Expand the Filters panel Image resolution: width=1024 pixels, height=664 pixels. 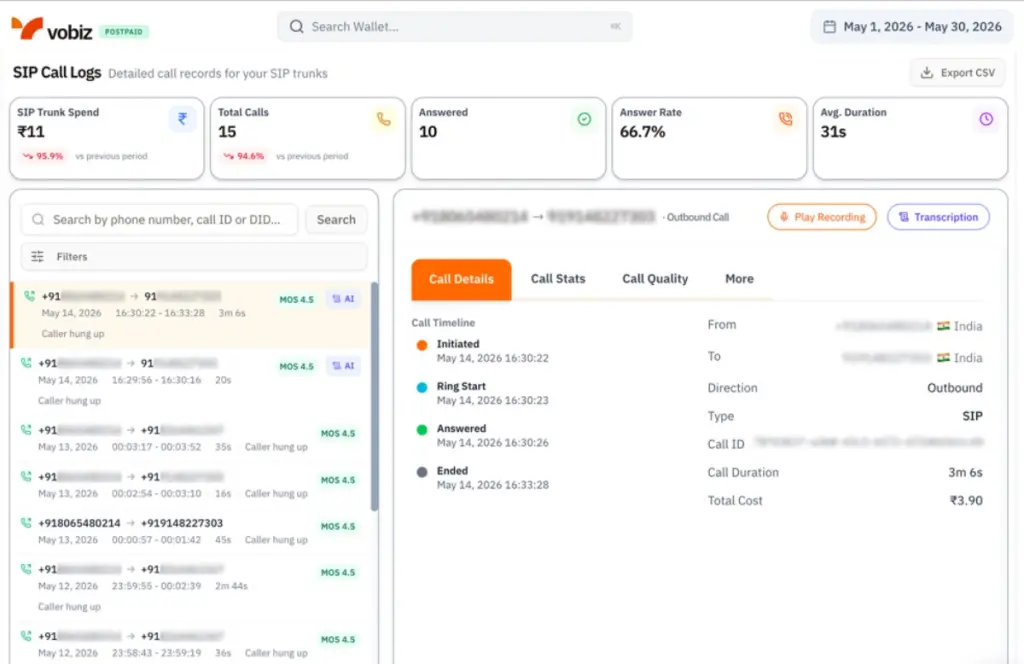click(x=194, y=257)
